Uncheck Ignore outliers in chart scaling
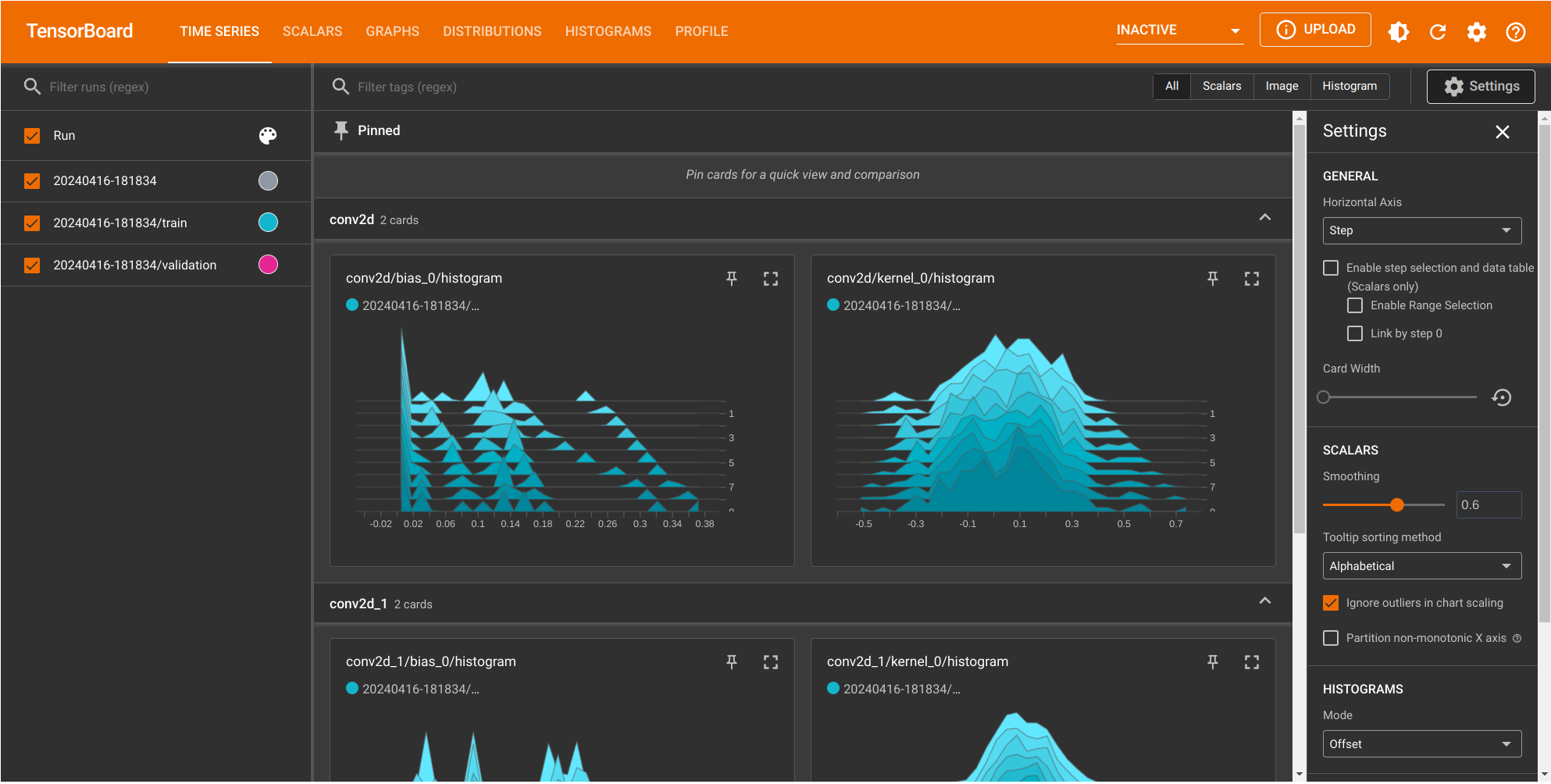1551x784 pixels. tap(1331, 603)
